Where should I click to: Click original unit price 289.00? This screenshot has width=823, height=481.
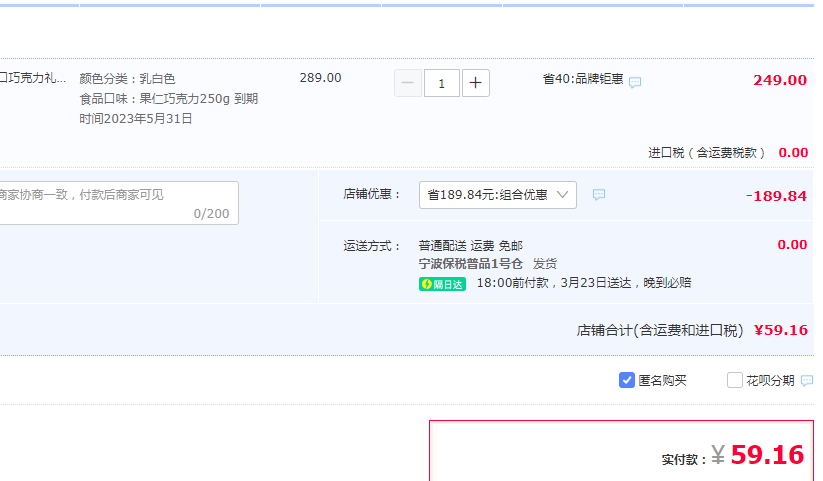point(320,78)
